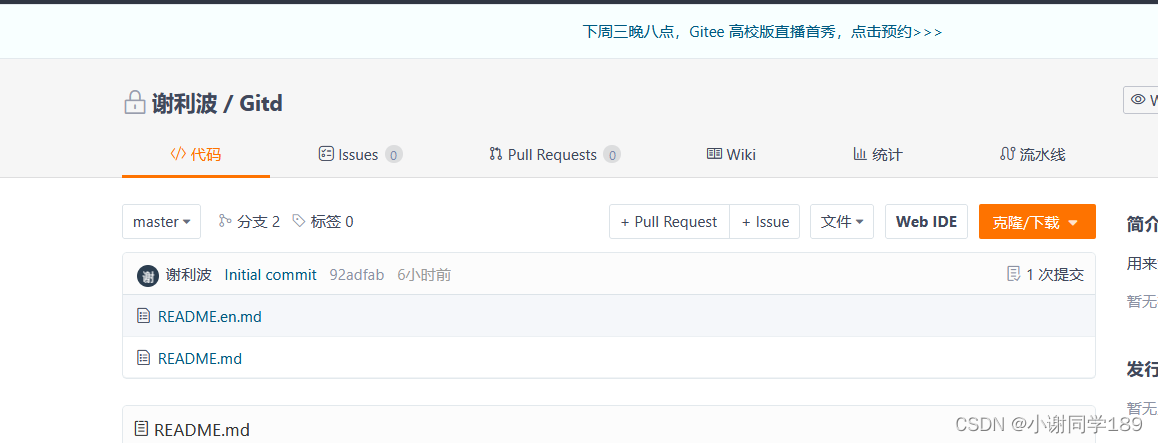View the 标签 0 tags list
Screen dimensions: 1158x443
(323, 222)
